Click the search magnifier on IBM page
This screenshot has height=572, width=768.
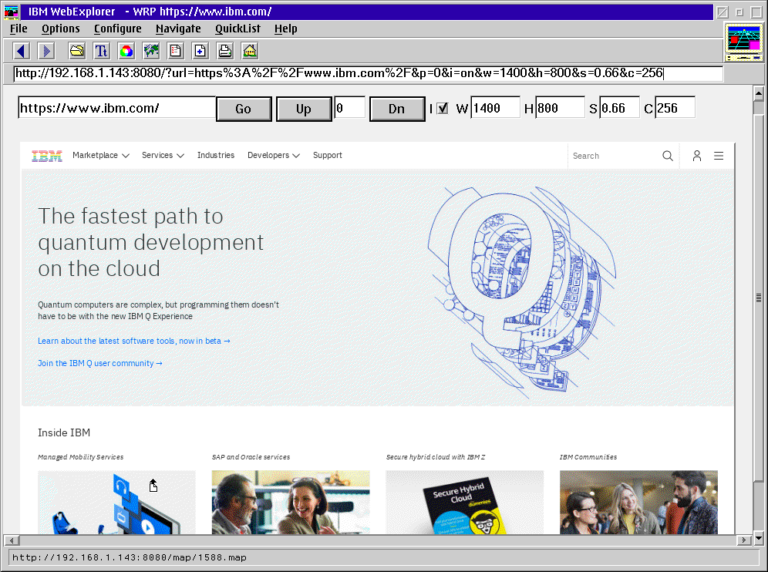667,156
